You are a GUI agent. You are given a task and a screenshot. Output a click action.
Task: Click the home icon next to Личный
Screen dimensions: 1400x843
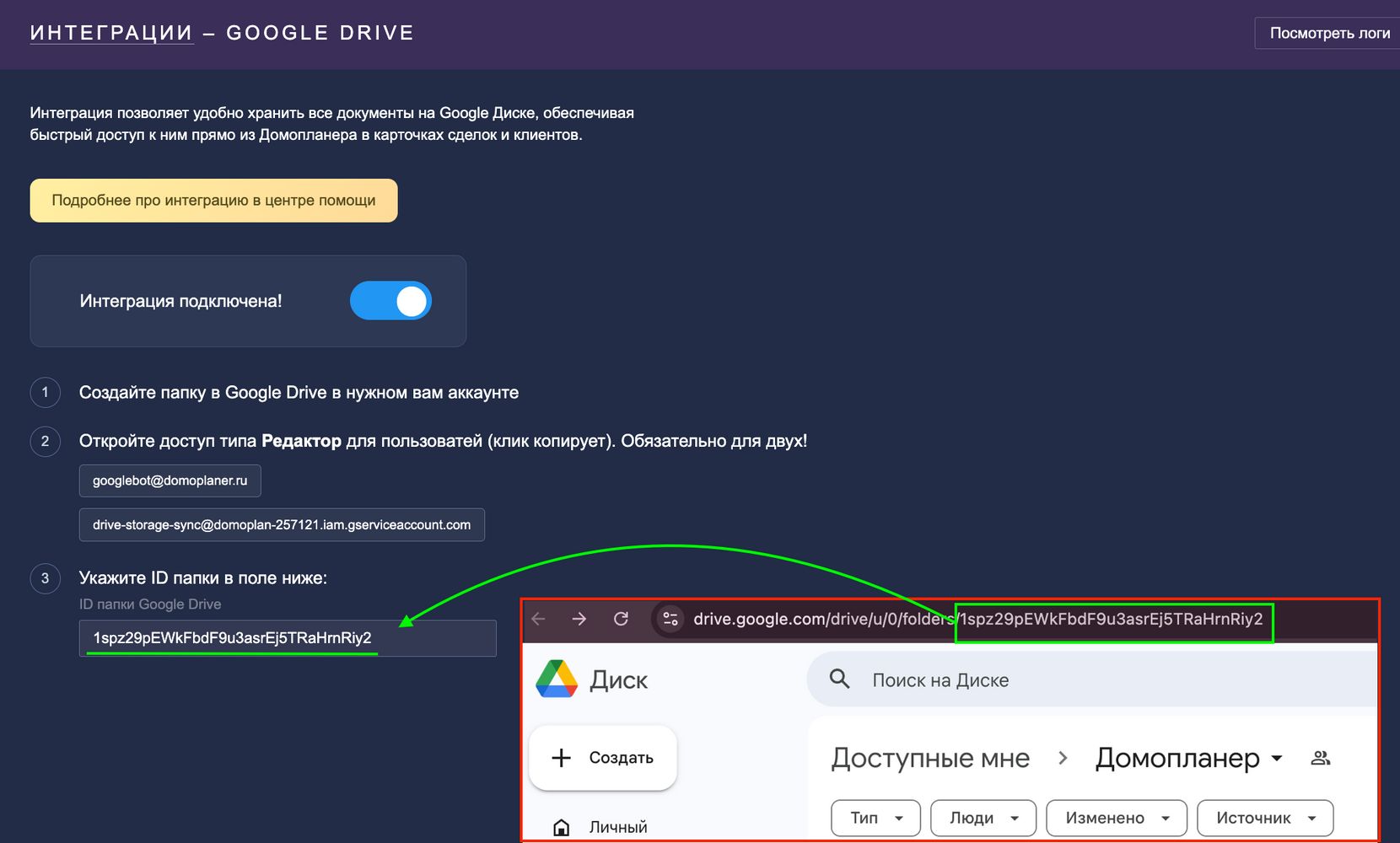(561, 828)
